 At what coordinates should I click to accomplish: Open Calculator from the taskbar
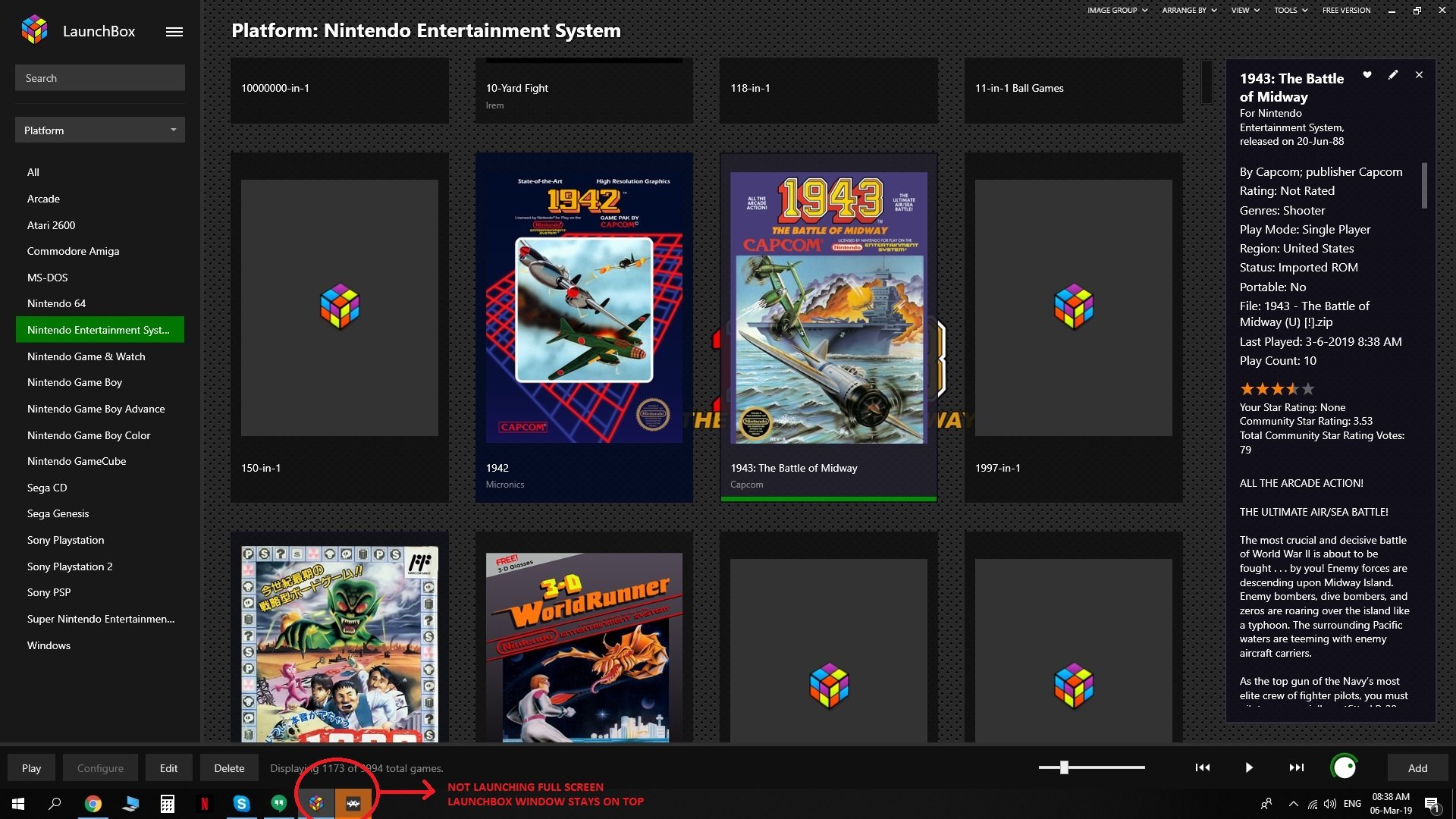point(168,804)
